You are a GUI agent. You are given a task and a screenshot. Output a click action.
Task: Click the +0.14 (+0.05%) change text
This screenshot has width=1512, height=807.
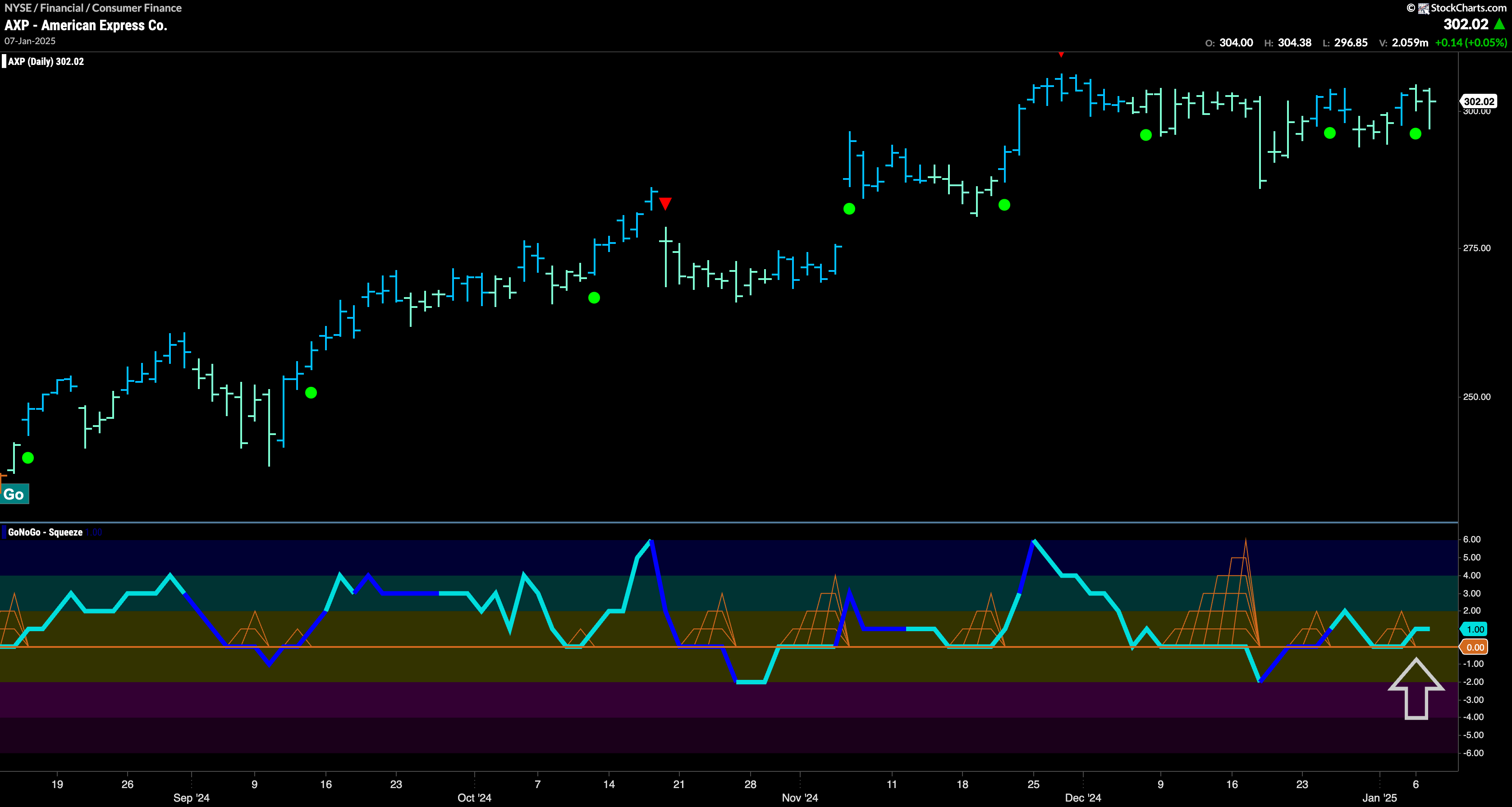click(x=1471, y=43)
